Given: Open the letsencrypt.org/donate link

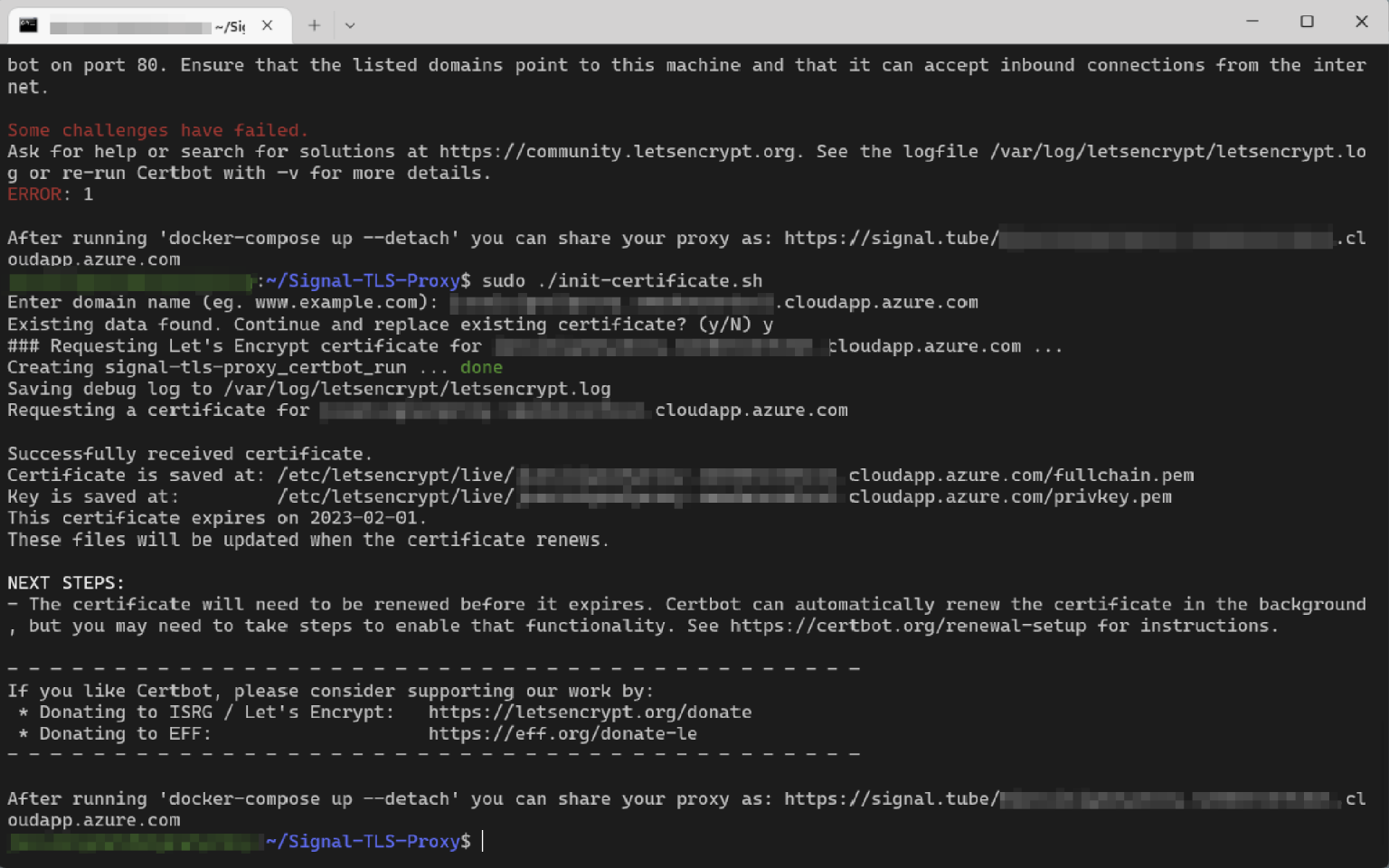Looking at the screenshot, I should (590, 712).
